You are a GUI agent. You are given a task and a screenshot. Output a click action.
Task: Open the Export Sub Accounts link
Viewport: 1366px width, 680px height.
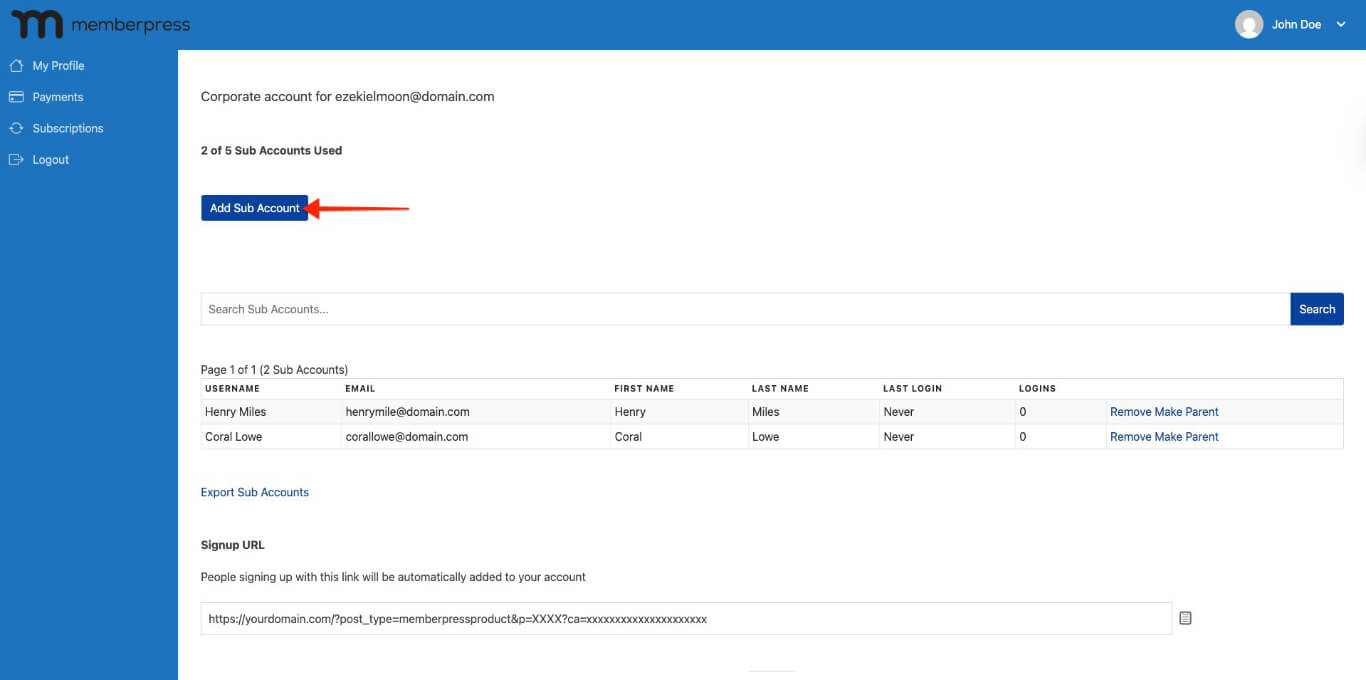click(x=255, y=492)
